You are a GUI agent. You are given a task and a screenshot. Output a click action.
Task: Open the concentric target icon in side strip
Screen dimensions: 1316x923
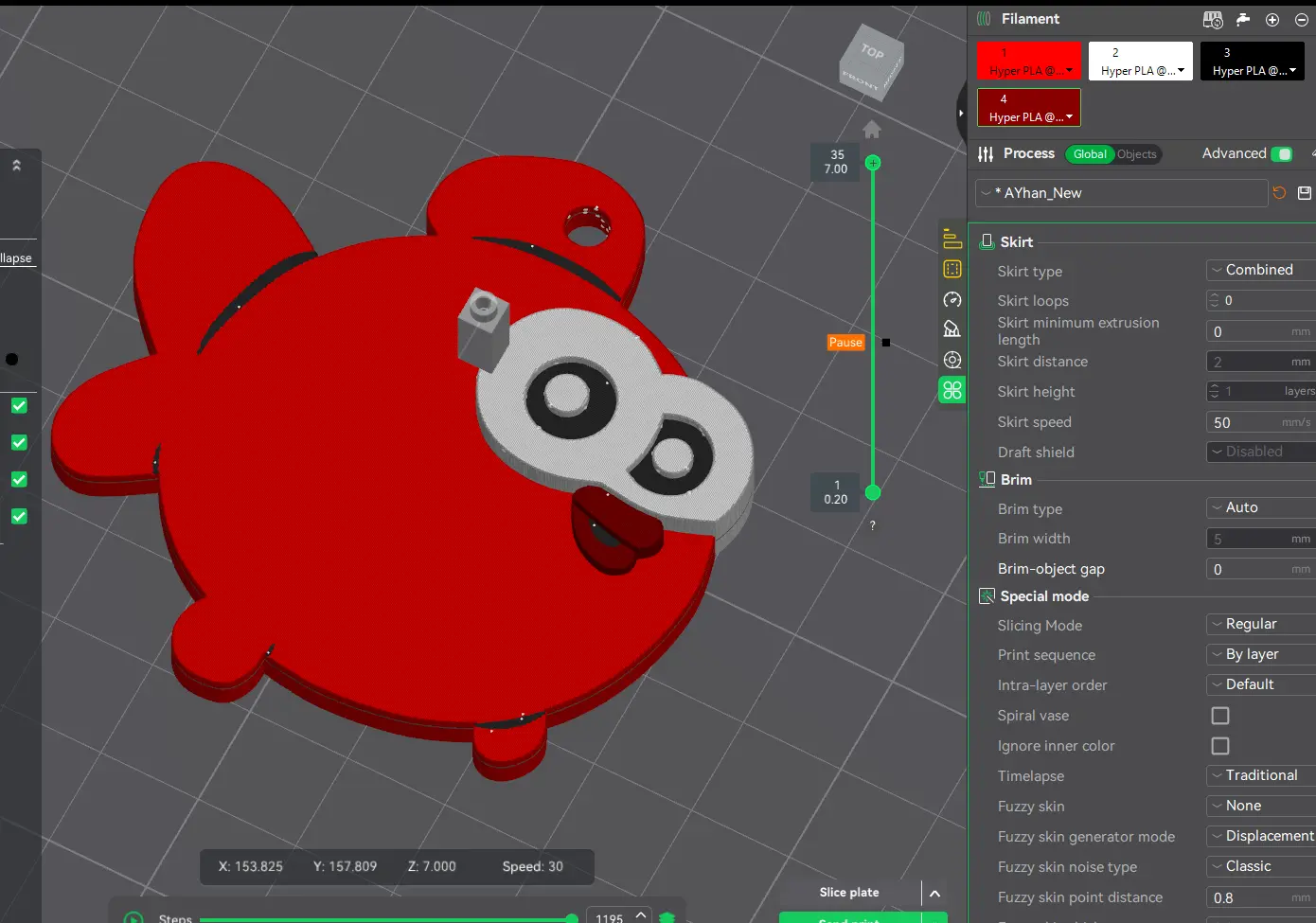click(x=952, y=360)
